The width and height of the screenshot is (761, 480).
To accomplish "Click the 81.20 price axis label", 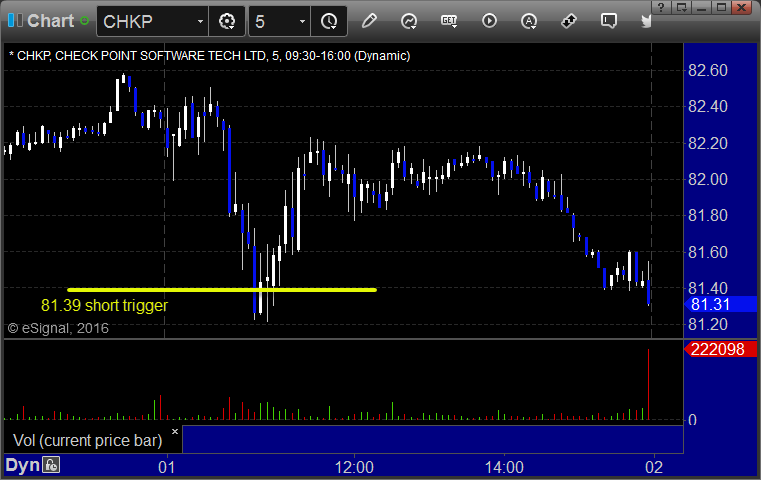I will (708, 324).
